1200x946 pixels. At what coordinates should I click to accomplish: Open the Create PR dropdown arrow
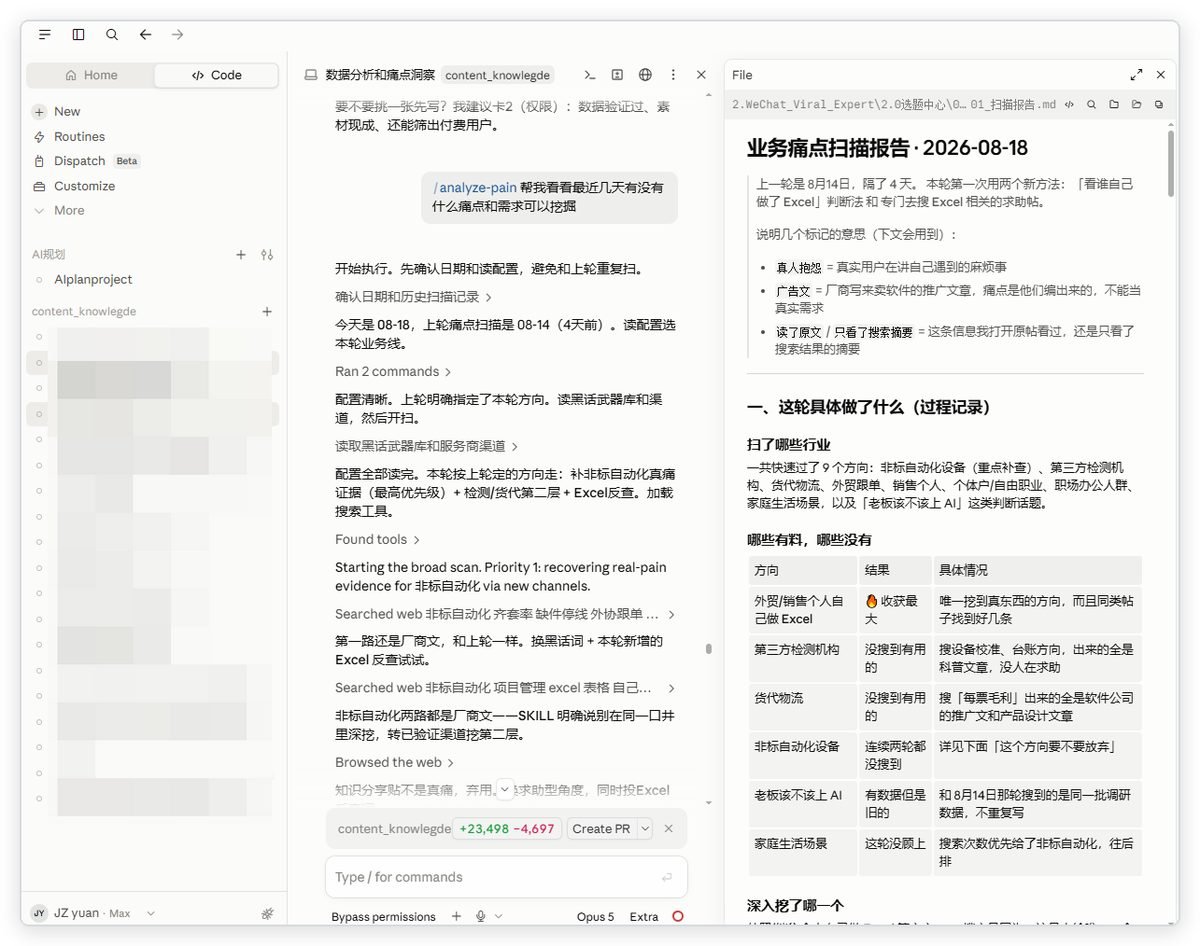pos(645,829)
